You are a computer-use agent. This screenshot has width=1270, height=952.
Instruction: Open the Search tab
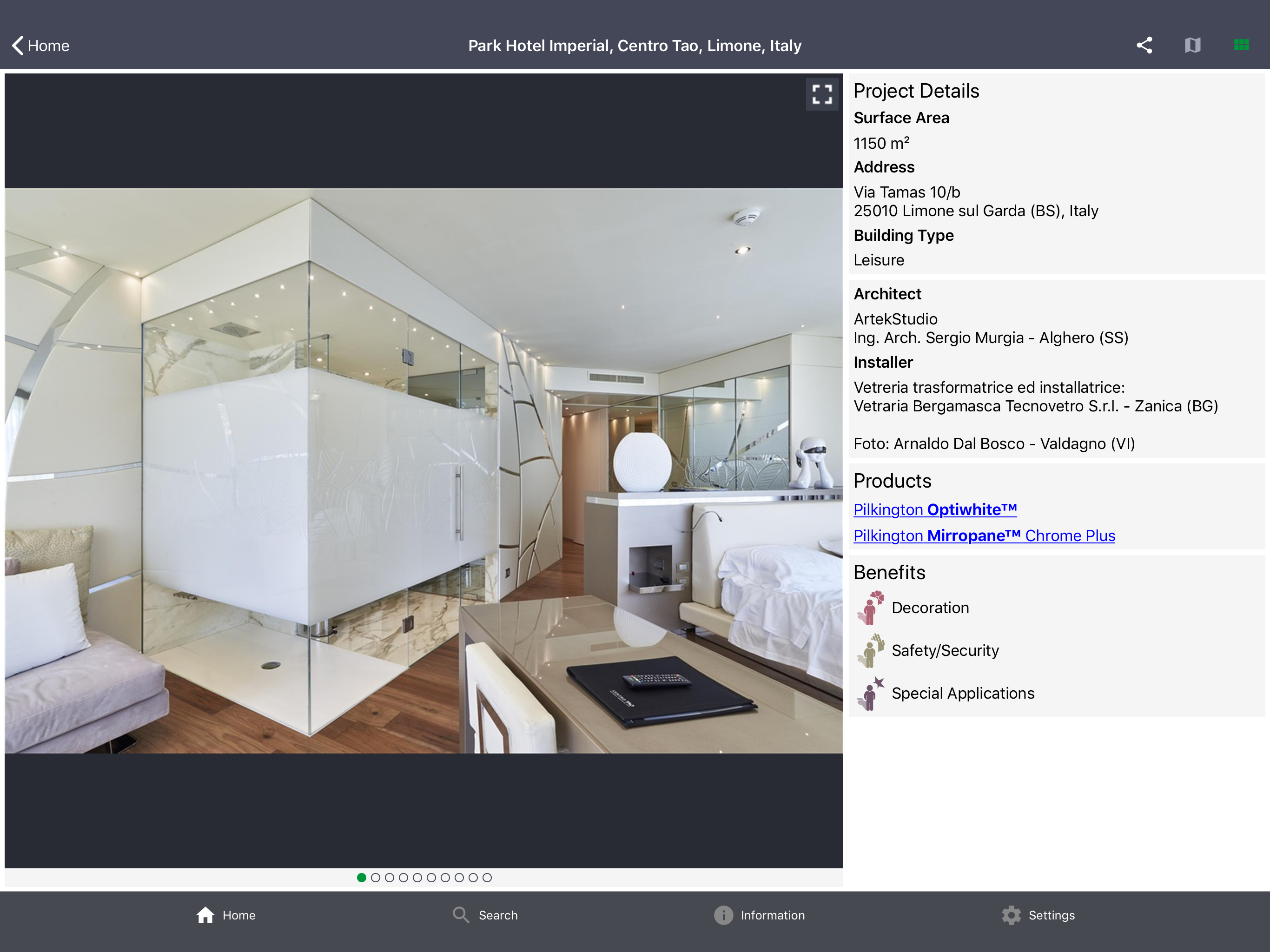pos(485,915)
